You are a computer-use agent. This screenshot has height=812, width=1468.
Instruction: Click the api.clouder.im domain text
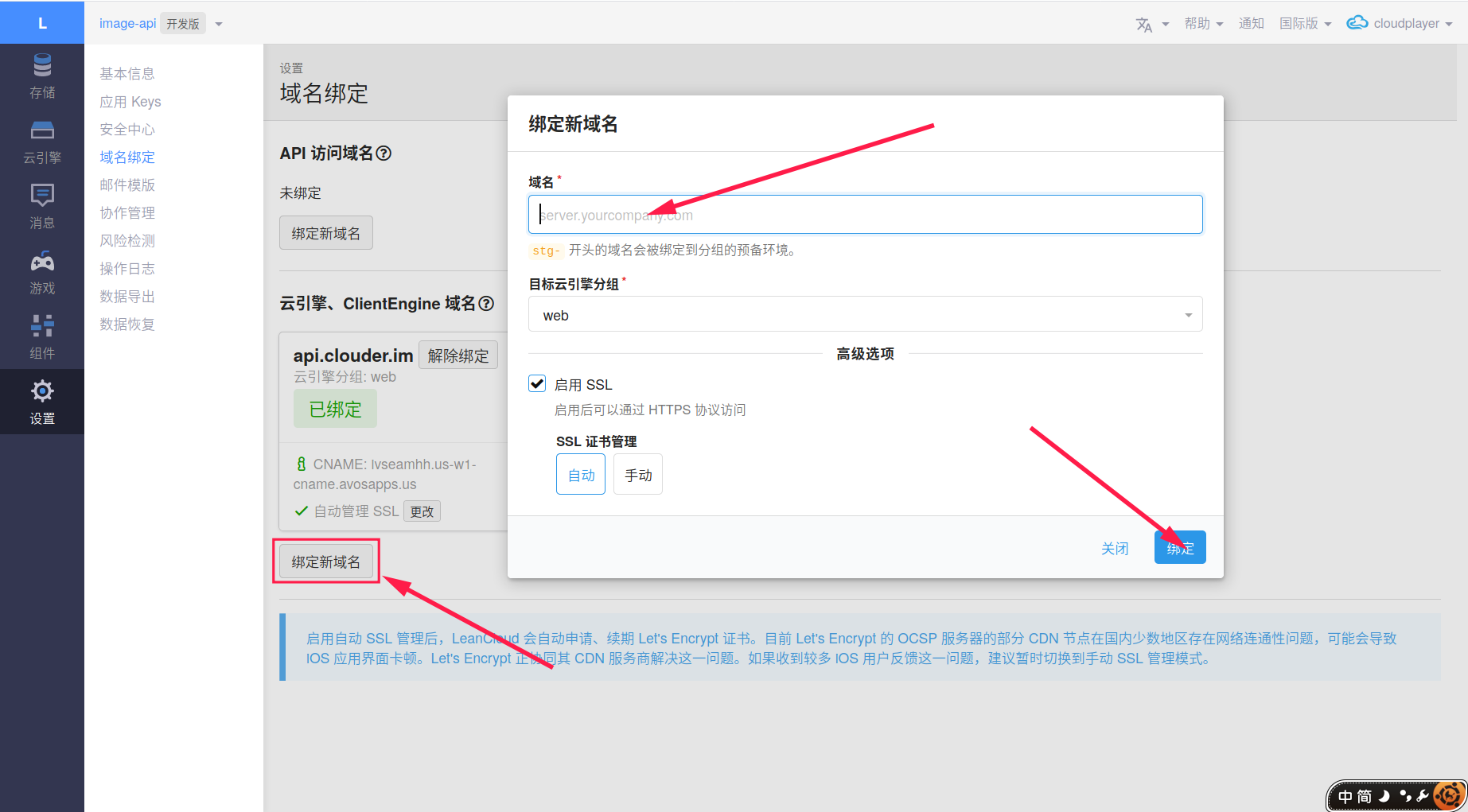coord(353,355)
